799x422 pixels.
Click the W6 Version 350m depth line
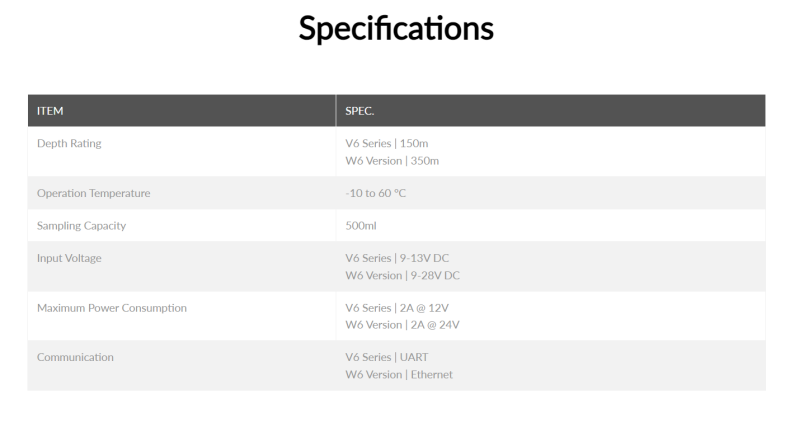click(x=392, y=160)
